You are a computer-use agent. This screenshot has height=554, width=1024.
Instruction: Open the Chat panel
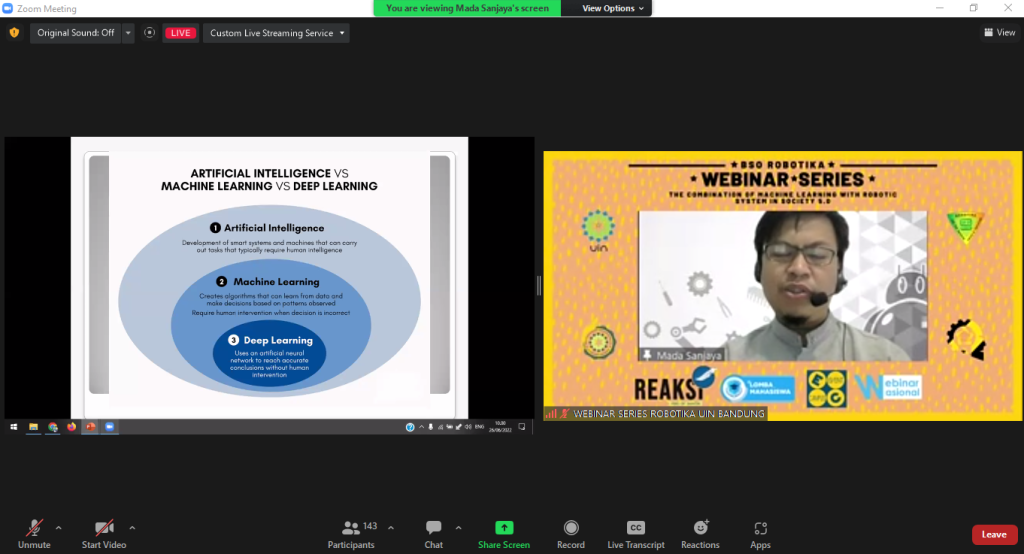pyautogui.click(x=433, y=533)
